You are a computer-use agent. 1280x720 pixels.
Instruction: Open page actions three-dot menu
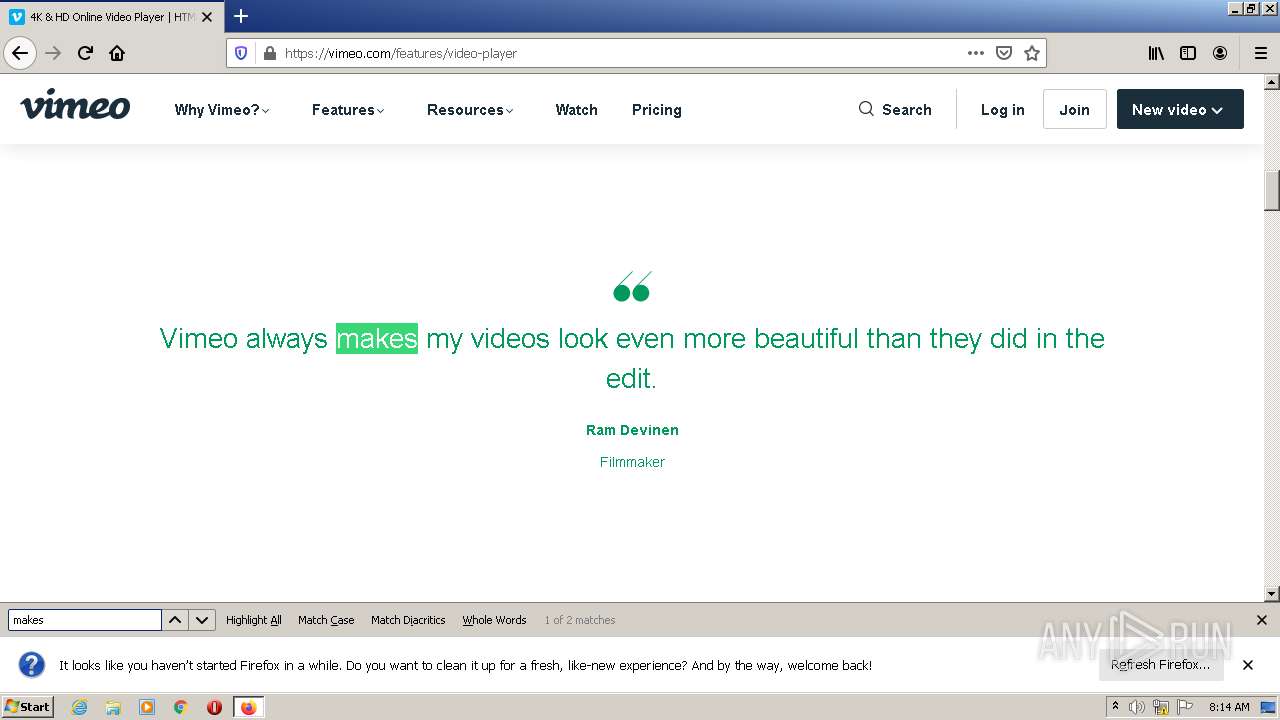pos(976,53)
